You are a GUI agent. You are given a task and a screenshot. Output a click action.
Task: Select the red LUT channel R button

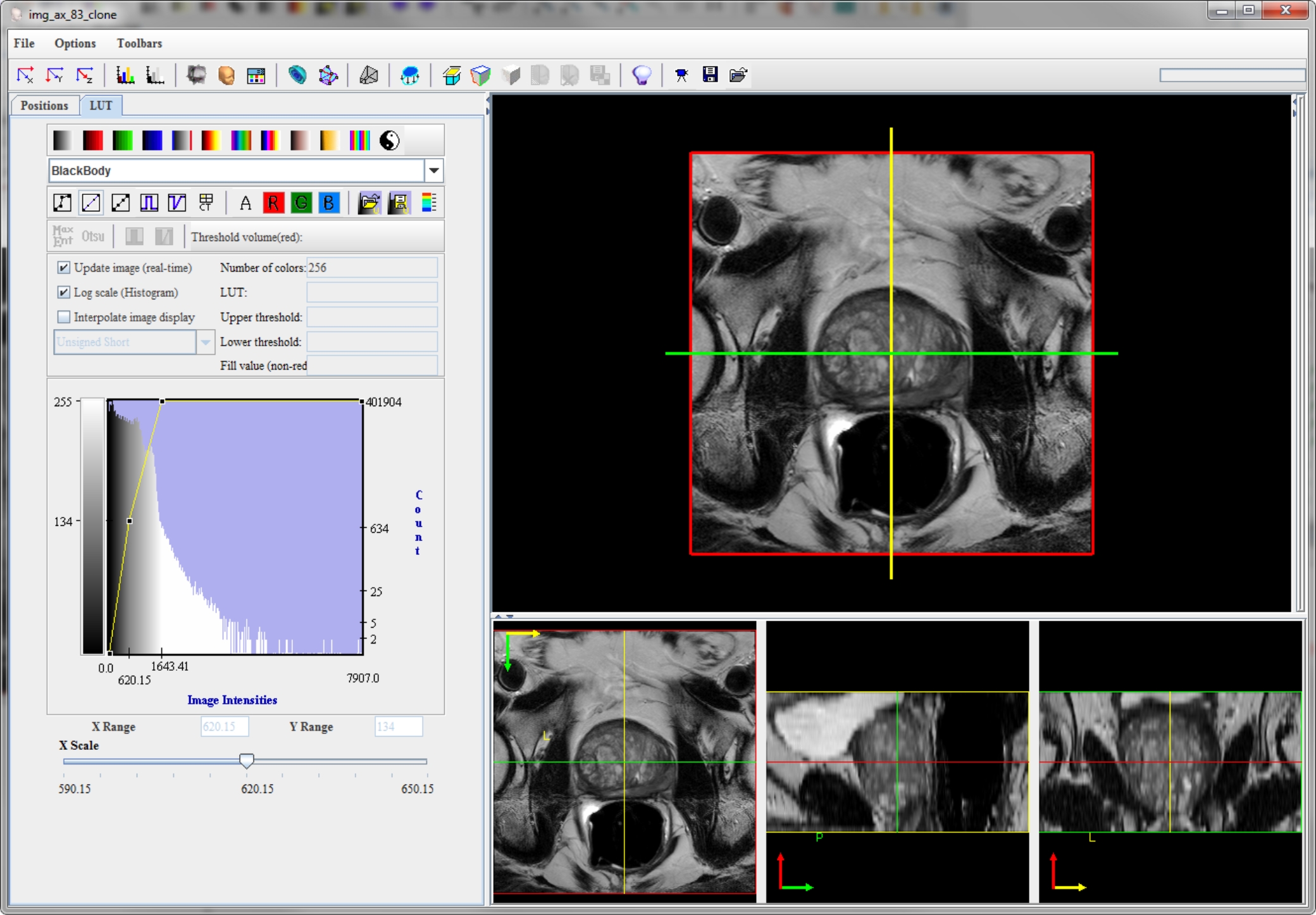click(x=273, y=202)
